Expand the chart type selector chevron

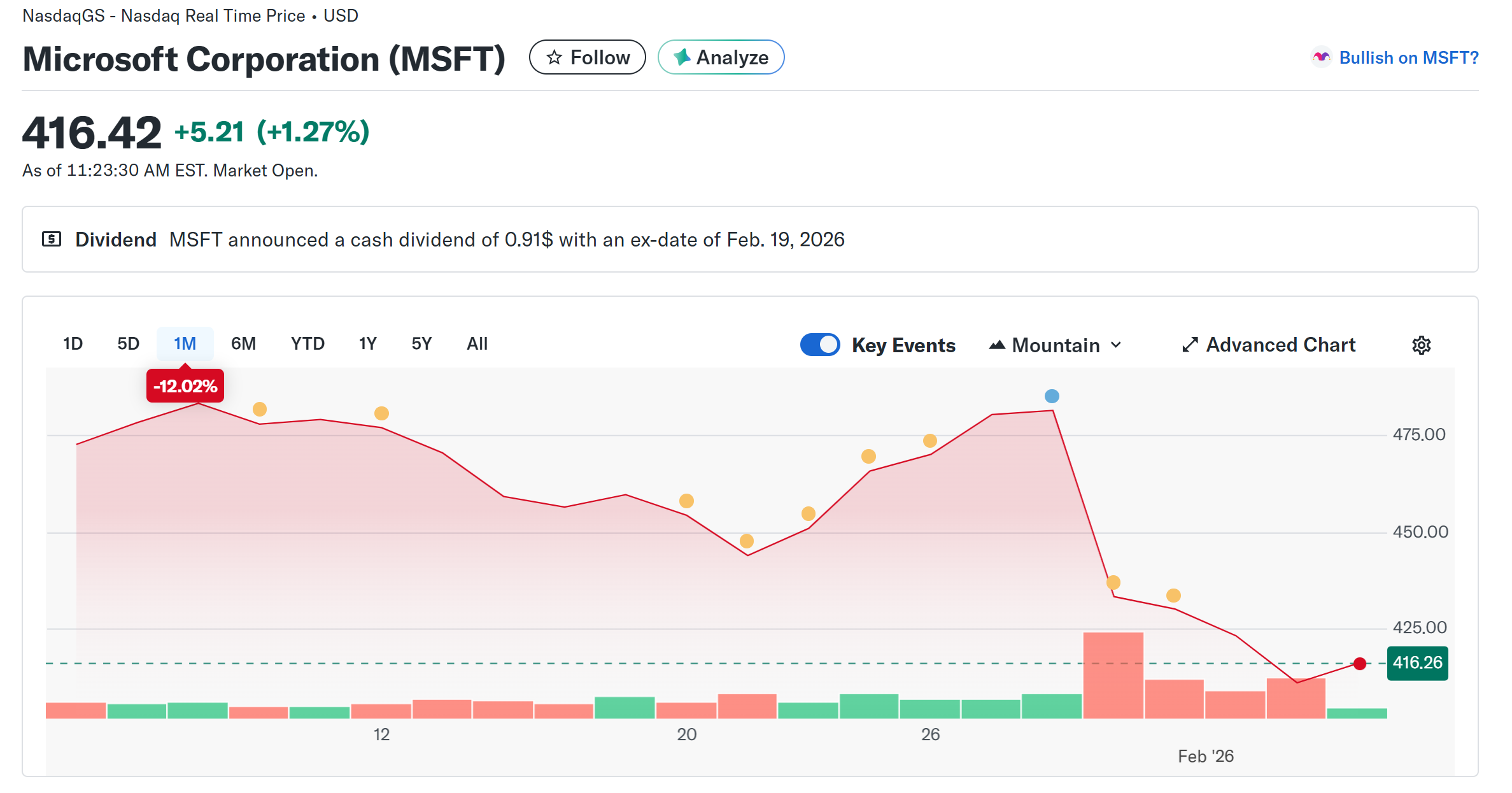point(1117,345)
